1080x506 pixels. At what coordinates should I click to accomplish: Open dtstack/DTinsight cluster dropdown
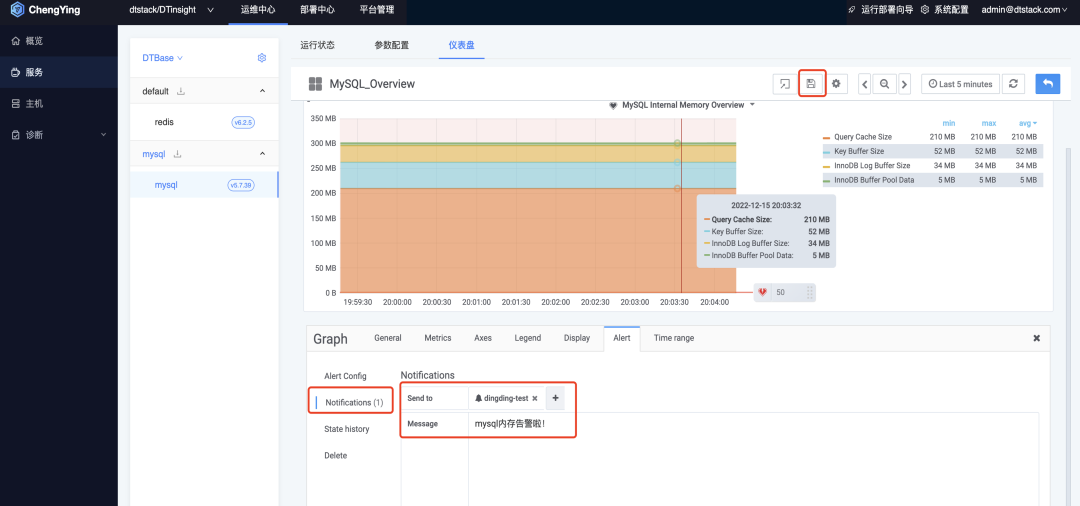(172, 10)
